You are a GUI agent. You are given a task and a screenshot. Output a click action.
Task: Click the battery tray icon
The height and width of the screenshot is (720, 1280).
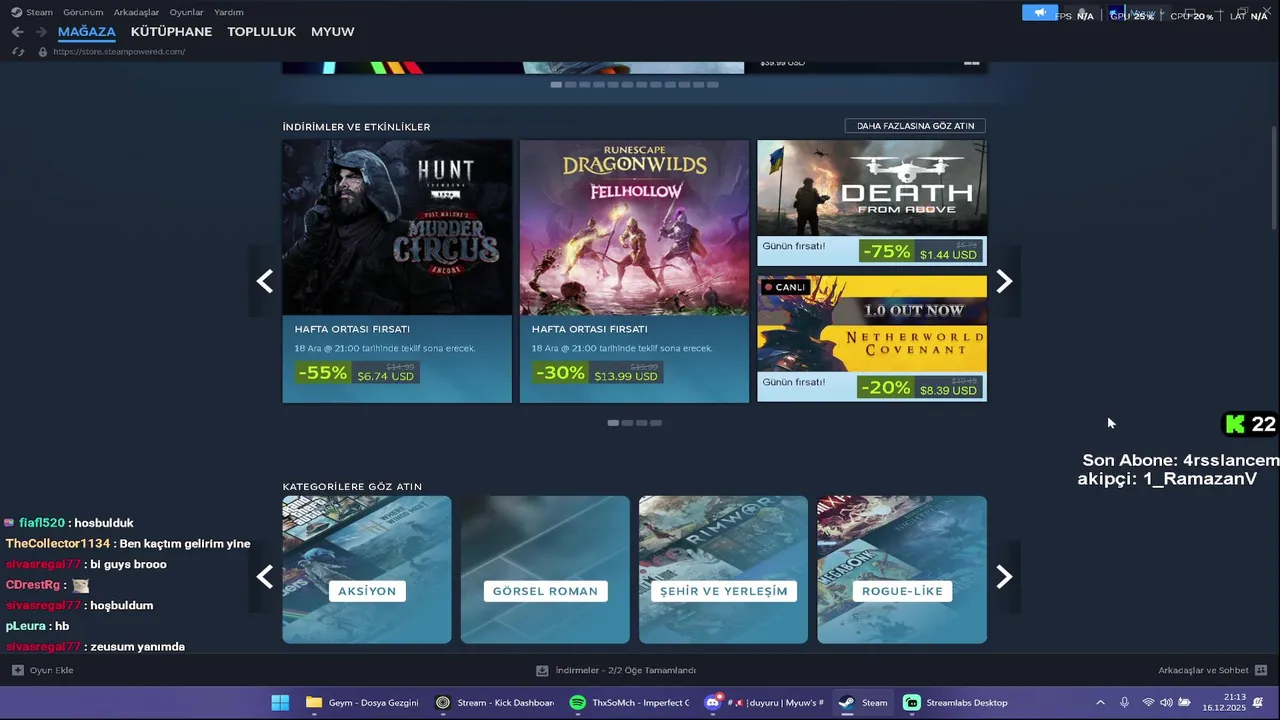pyautogui.click(x=1184, y=703)
